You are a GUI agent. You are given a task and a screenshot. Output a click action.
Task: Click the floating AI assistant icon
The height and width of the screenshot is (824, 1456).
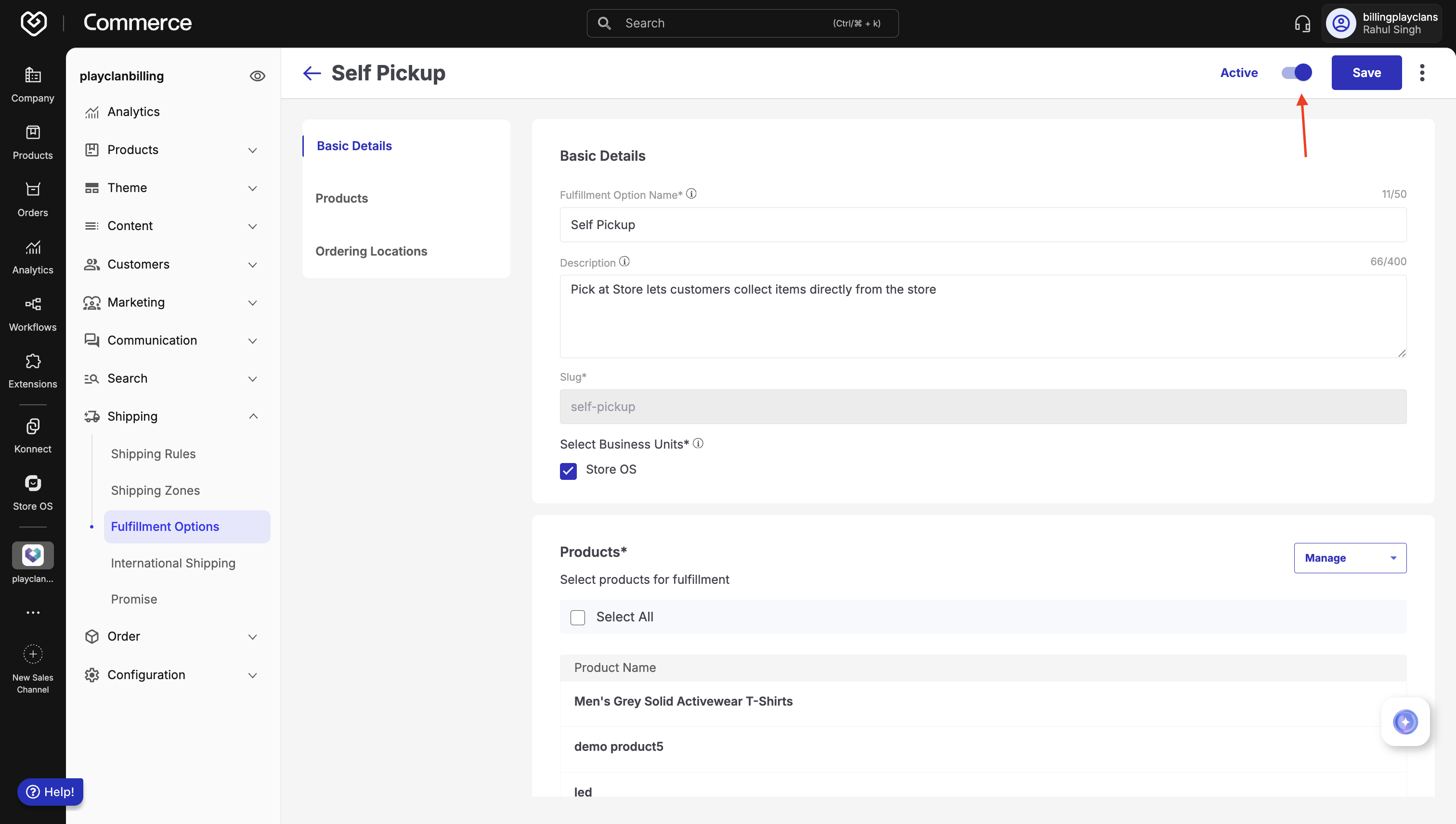pyautogui.click(x=1405, y=721)
